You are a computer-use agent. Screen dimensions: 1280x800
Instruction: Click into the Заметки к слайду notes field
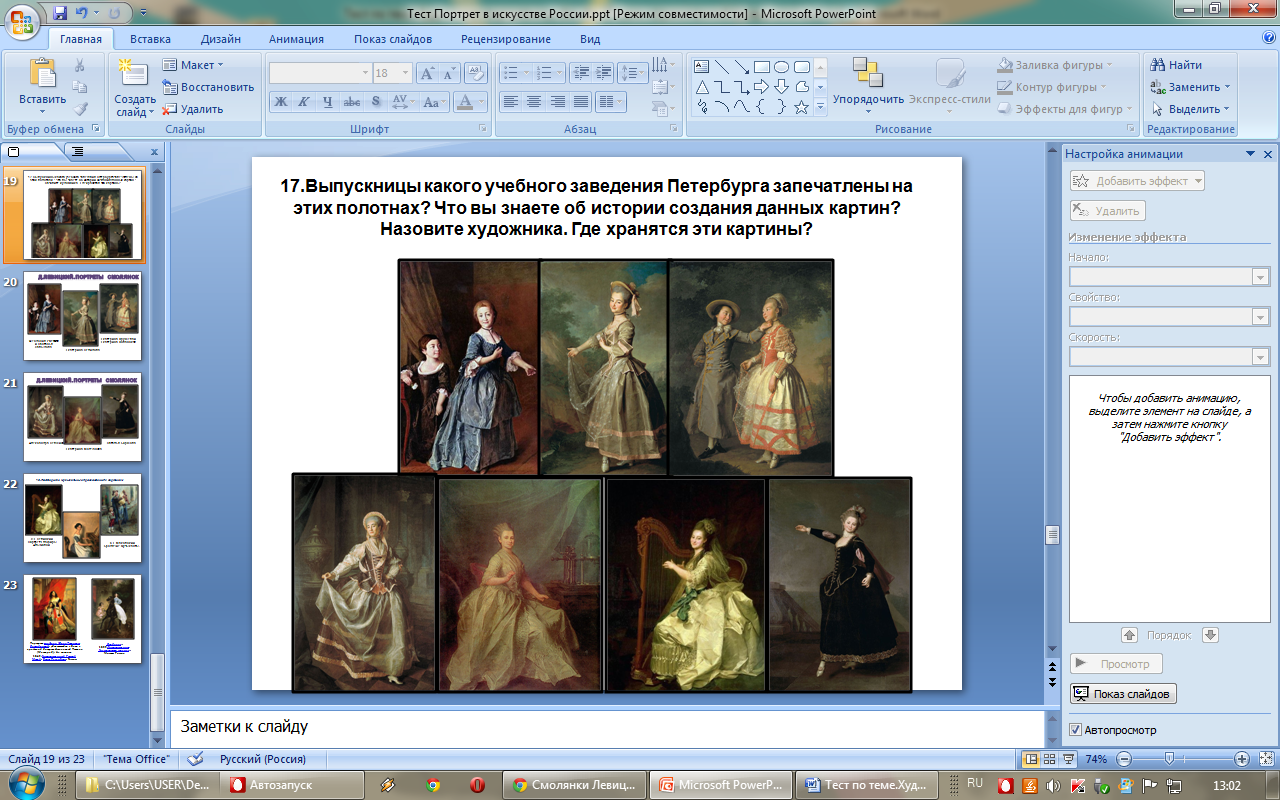pyautogui.click(x=607, y=727)
